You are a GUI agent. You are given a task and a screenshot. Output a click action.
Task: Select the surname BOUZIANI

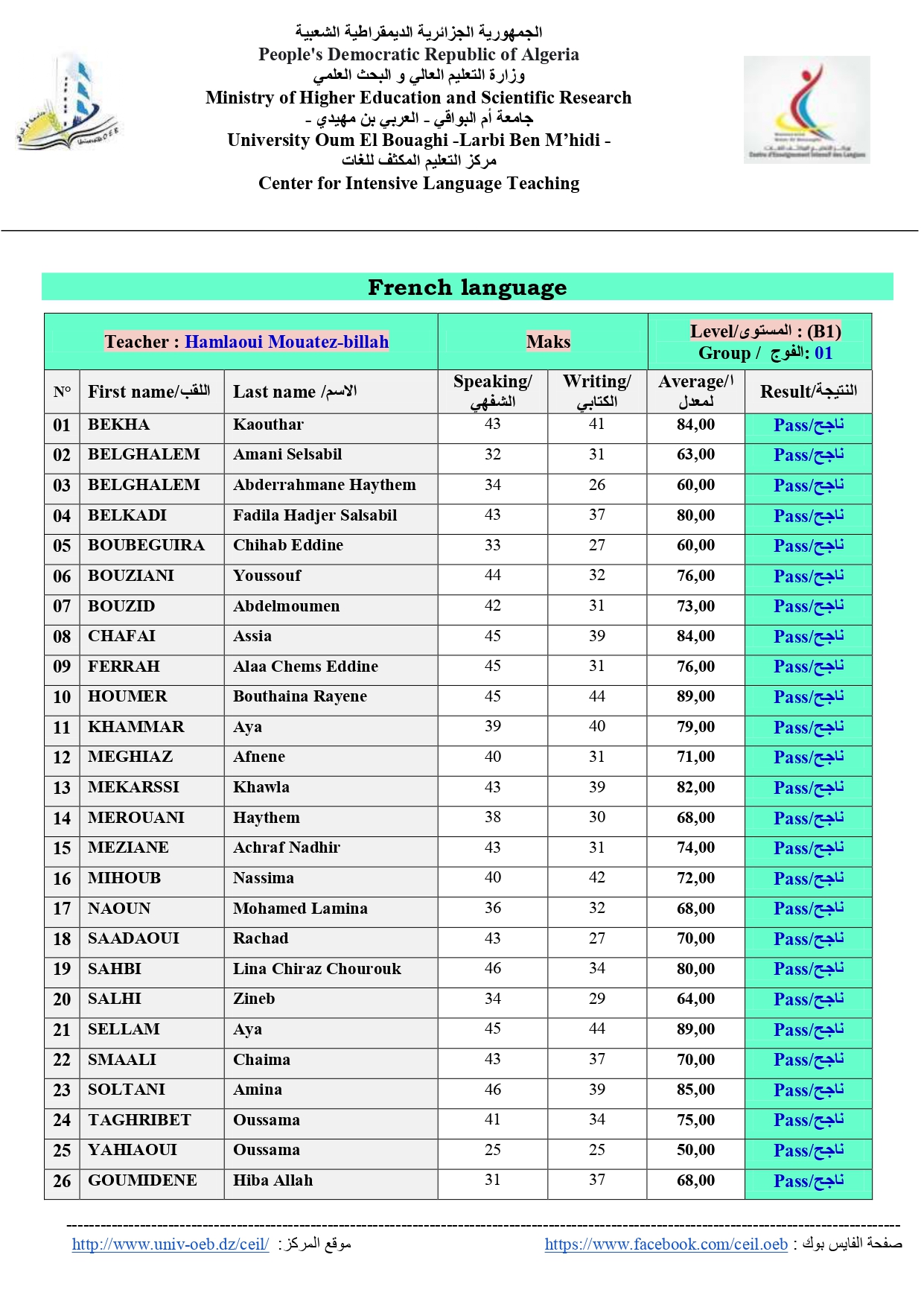click(131, 576)
